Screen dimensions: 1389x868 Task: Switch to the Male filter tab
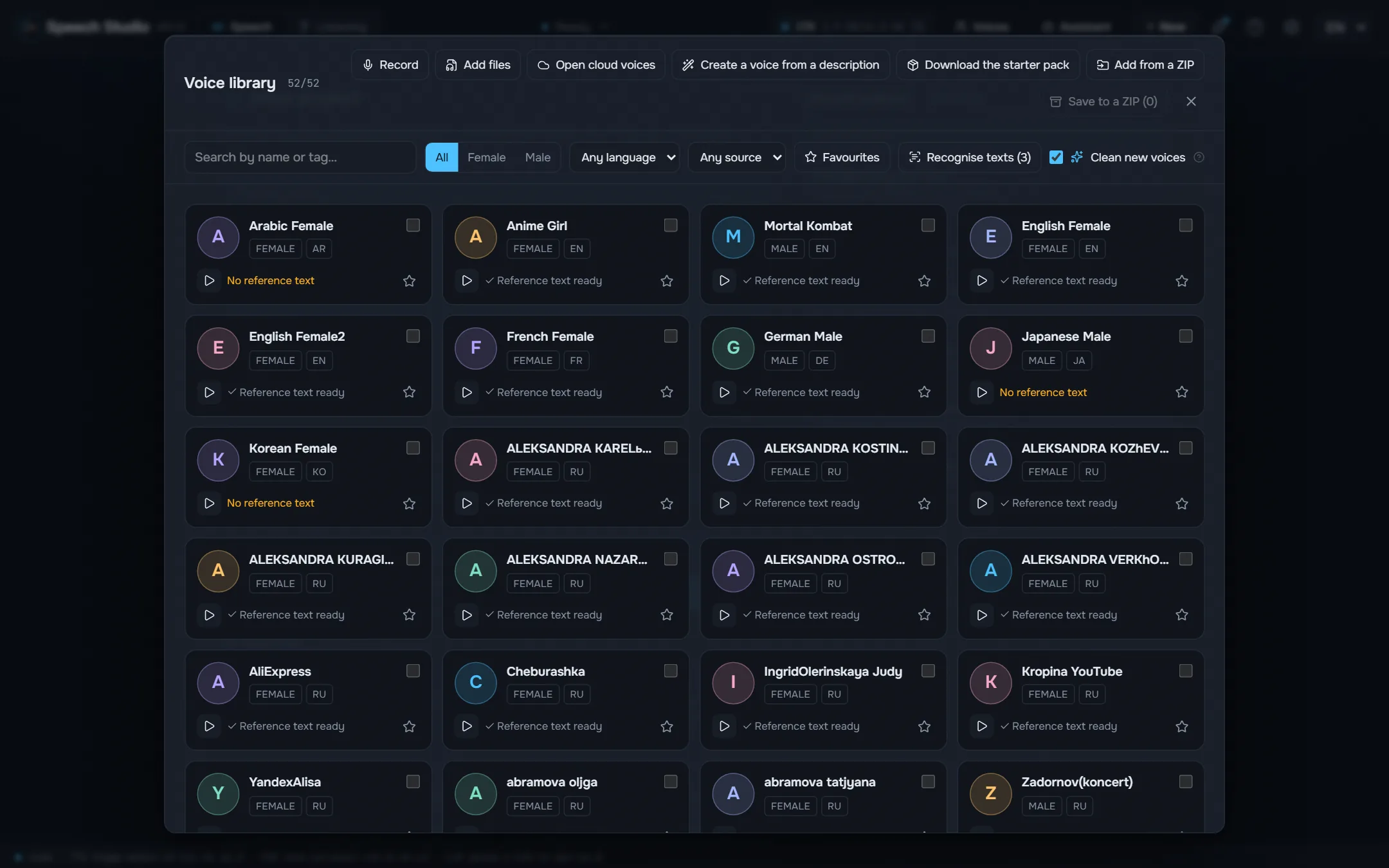tap(538, 158)
